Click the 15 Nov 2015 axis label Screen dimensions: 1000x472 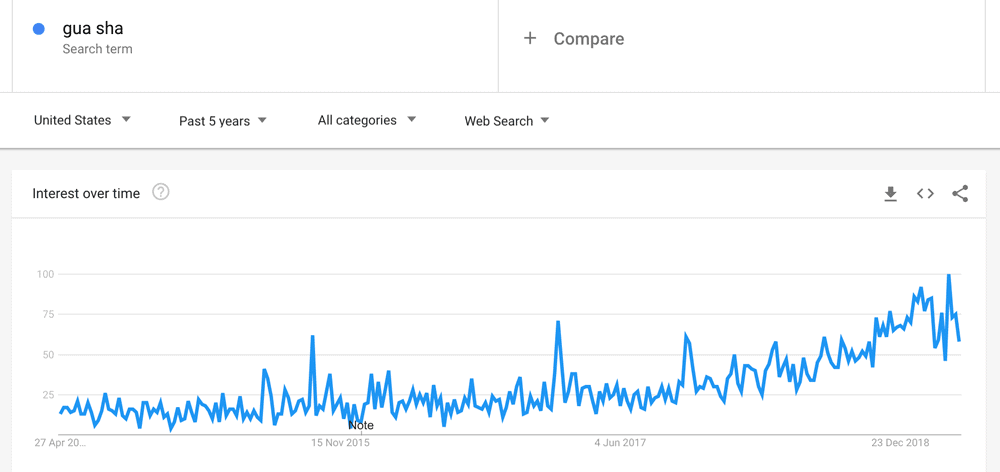click(x=340, y=443)
